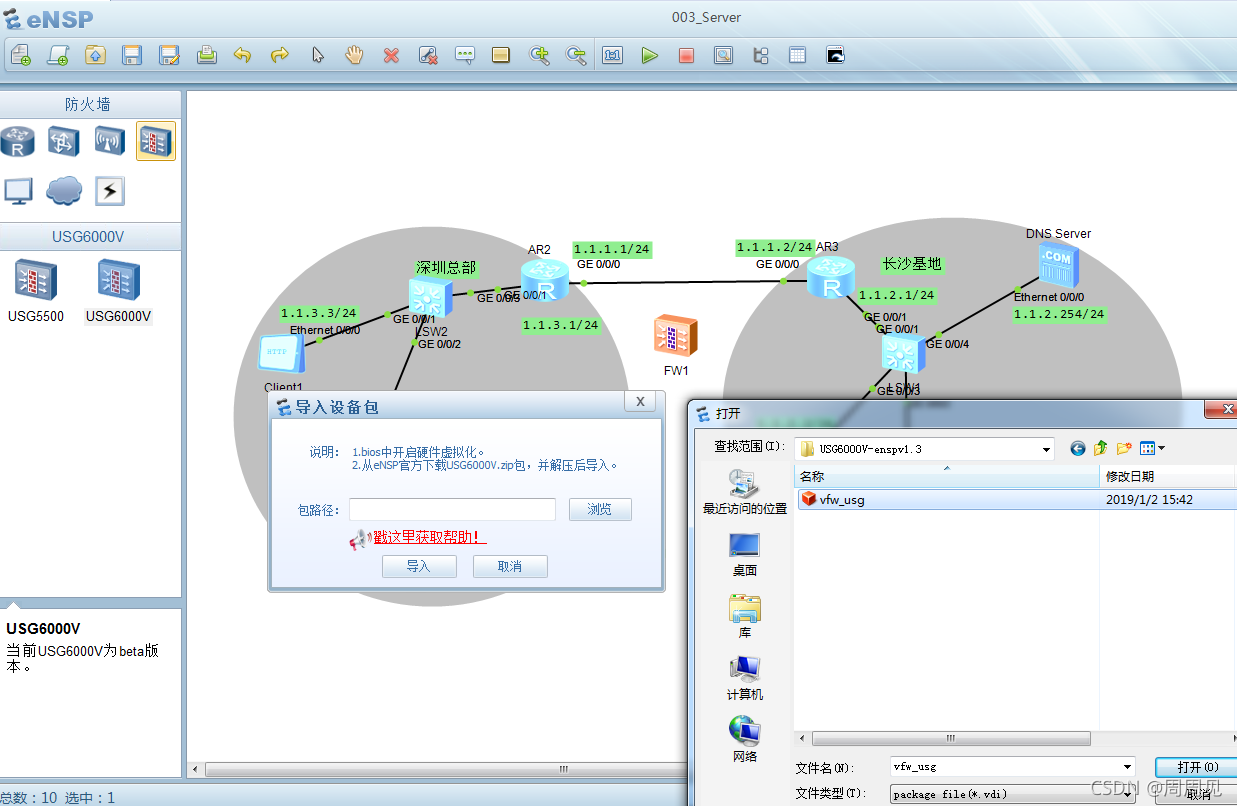The width and height of the screenshot is (1237, 806).
Task: Sort by the 名称 column header
Action: (947, 476)
